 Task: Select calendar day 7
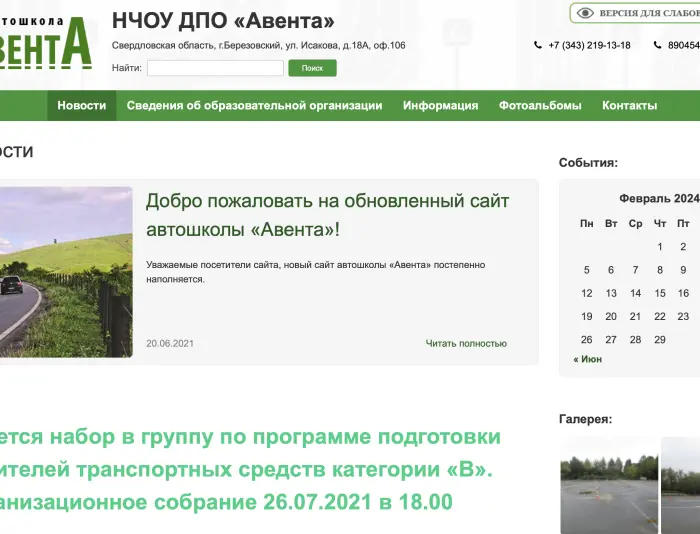(x=635, y=270)
